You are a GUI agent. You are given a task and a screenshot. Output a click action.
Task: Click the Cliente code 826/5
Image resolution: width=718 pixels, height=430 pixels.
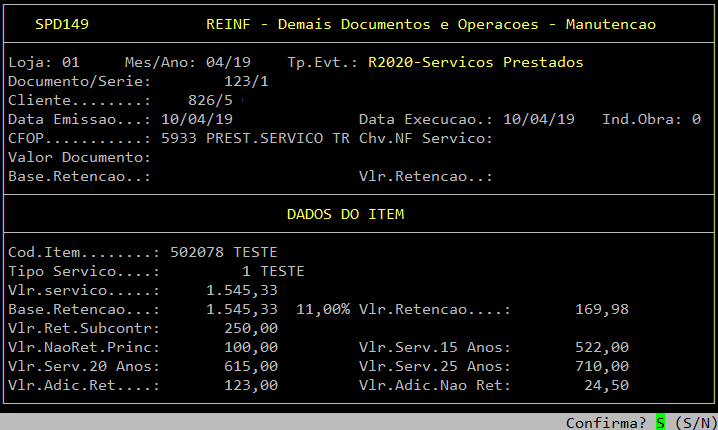coord(211,100)
